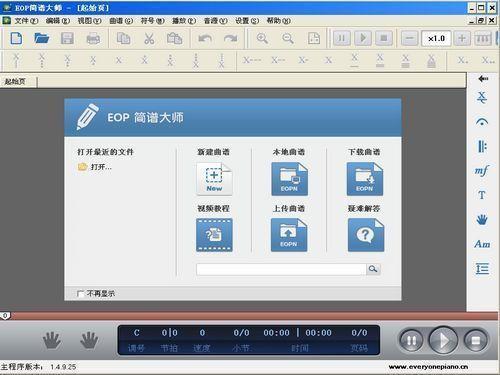Click the page layout toolbar icon
Viewport: 500px width, 375px height.
(x=314, y=38)
